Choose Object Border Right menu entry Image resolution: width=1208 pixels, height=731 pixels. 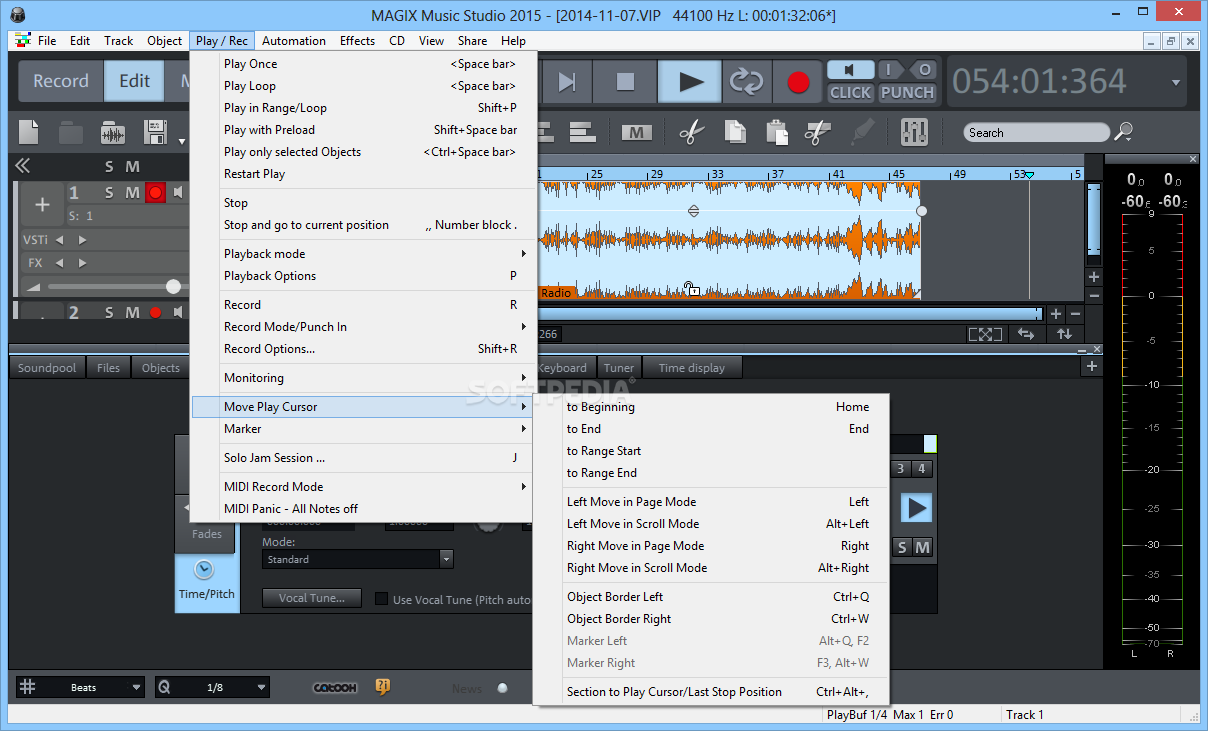click(712, 619)
